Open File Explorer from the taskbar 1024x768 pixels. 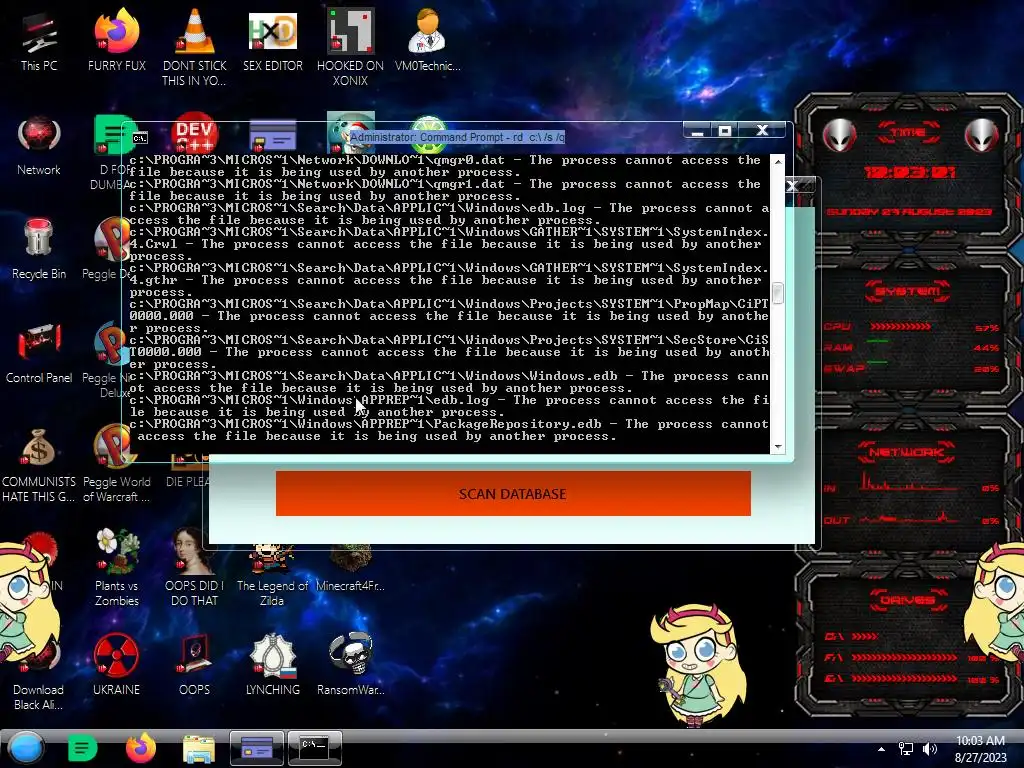(x=199, y=748)
